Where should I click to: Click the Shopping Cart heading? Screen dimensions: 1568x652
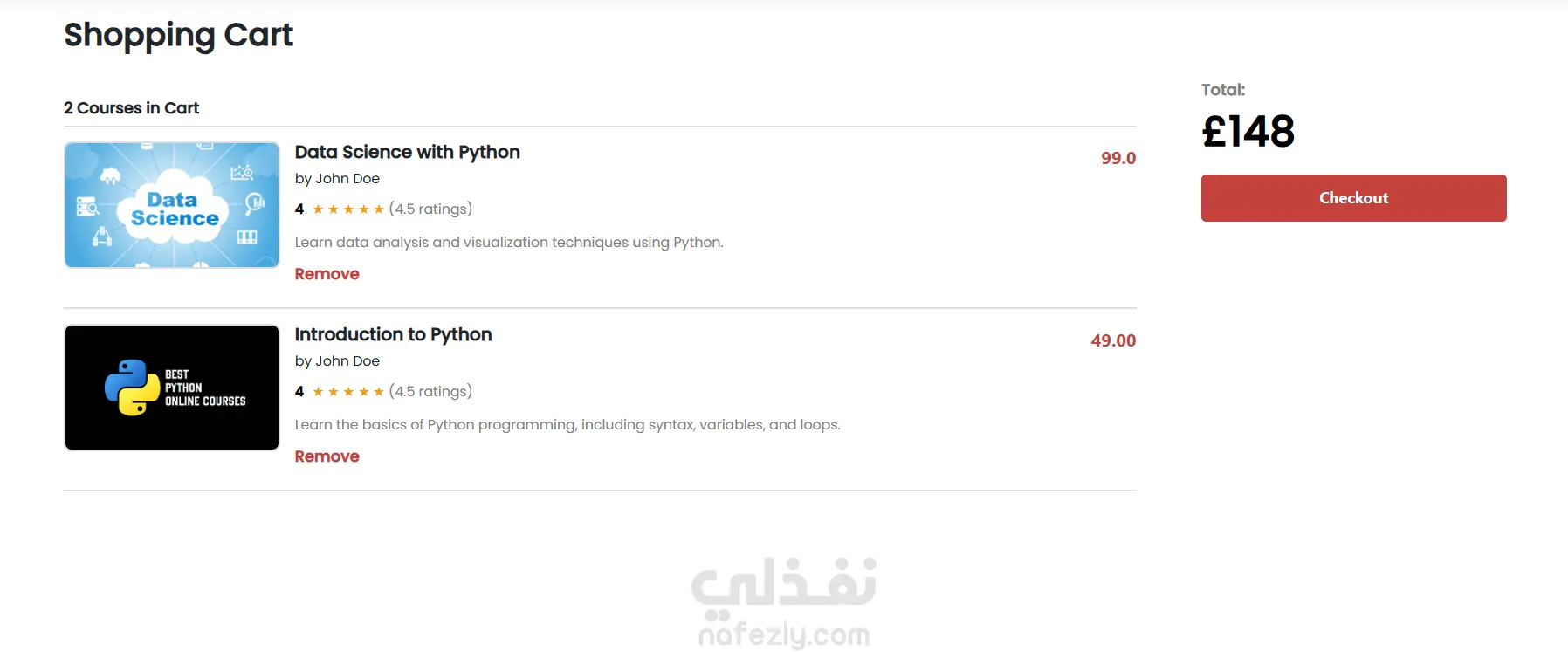(178, 35)
